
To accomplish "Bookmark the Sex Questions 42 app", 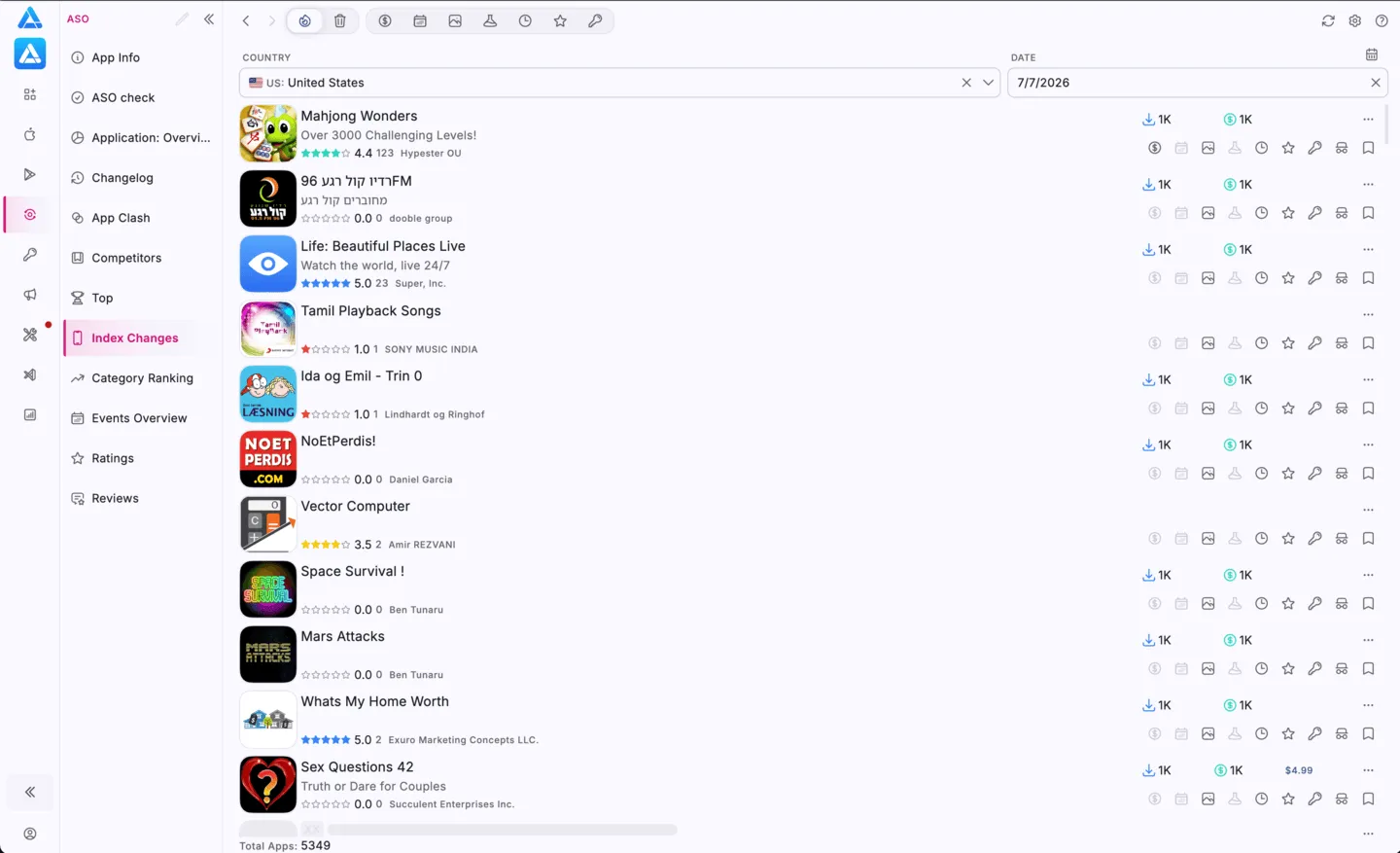I will click(x=1368, y=800).
